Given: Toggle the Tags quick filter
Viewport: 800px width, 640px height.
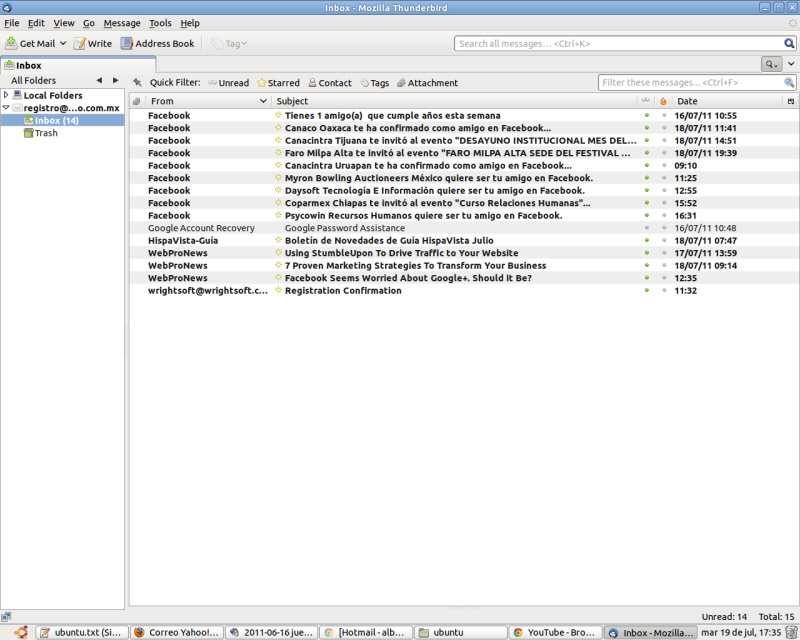Looking at the screenshot, I should 375,83.
